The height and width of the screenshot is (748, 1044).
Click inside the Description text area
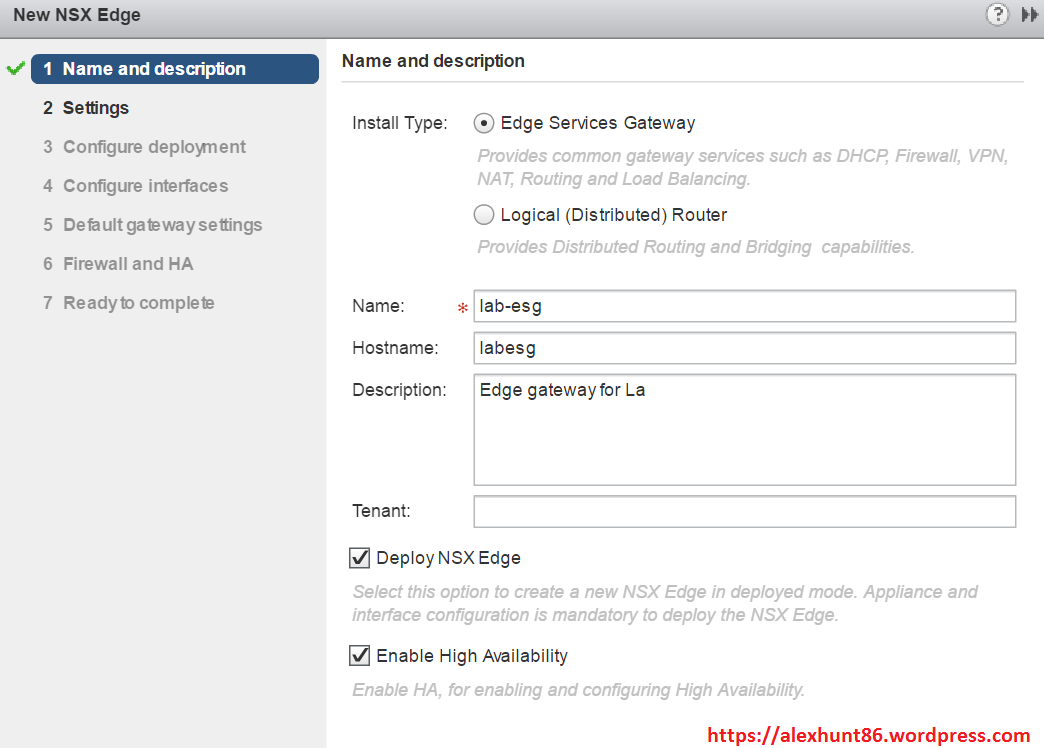744,430
